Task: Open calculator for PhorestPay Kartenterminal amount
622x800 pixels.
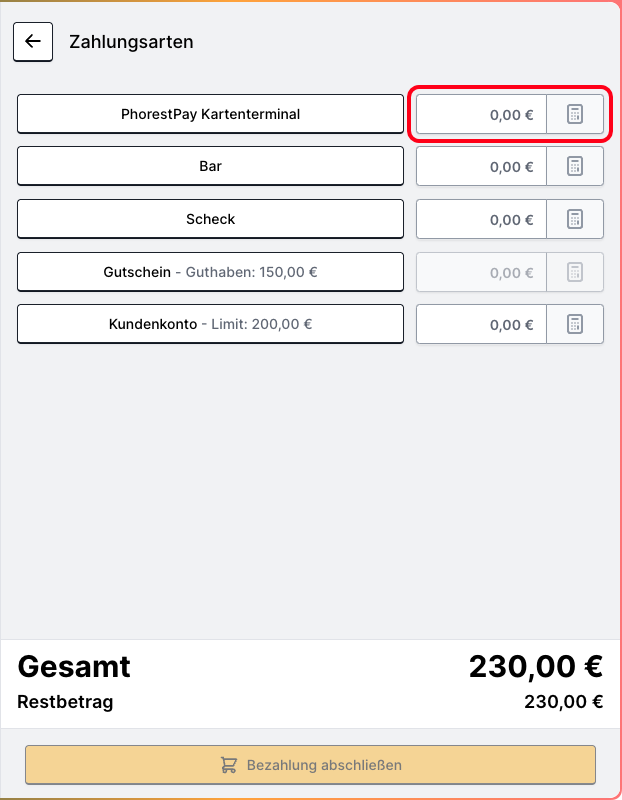Action: (575, 114)
